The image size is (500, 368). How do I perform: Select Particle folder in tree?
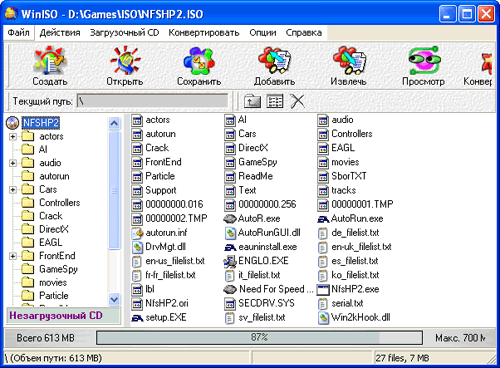(x=54, y=296)
